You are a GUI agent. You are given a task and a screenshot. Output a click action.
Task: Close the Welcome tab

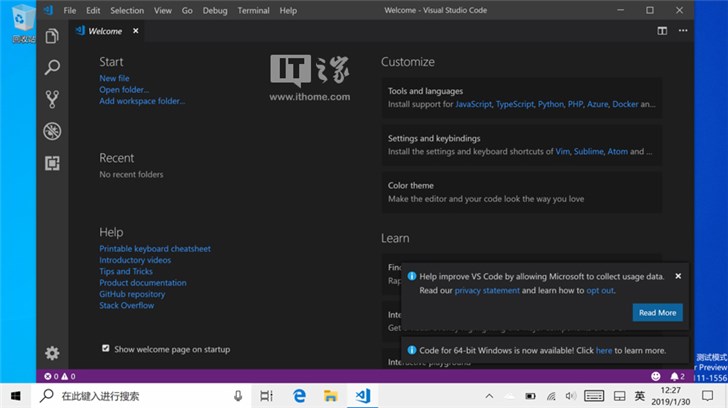point(136,31)
